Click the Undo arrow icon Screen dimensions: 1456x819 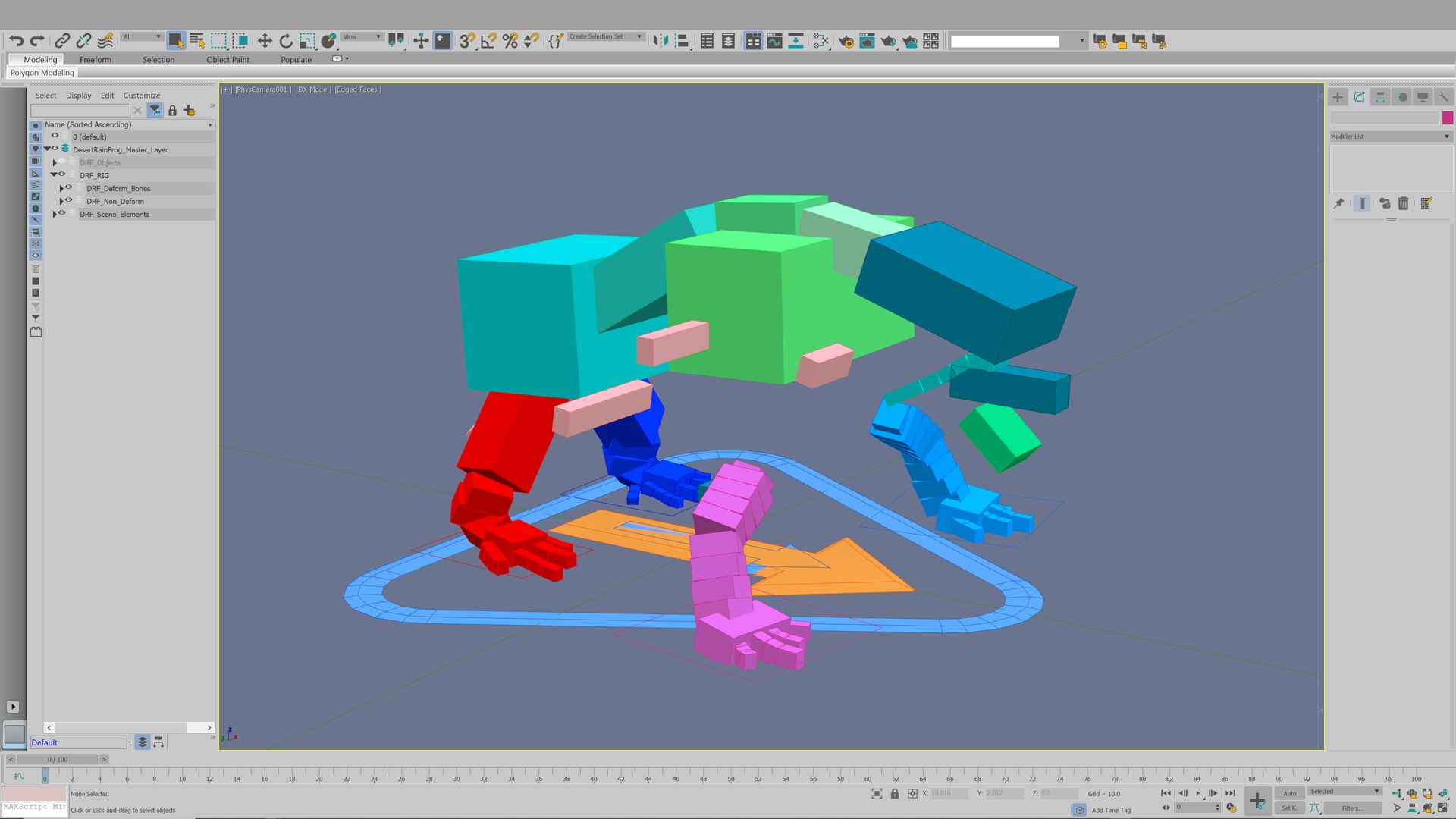tap(17, 41)
